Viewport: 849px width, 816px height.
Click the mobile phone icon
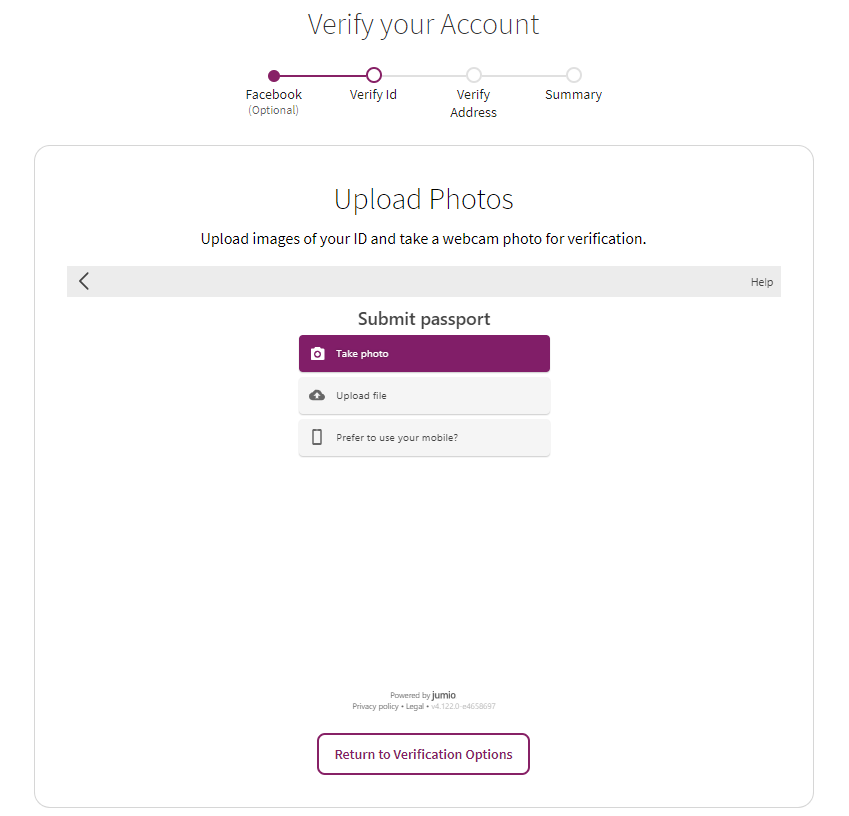(x=317, y=437)
